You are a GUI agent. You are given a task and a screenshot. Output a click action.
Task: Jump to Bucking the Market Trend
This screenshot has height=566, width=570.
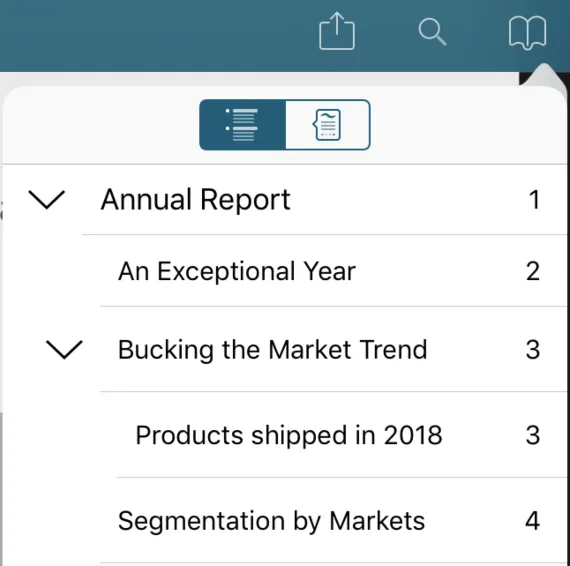(x=272, y=350)
